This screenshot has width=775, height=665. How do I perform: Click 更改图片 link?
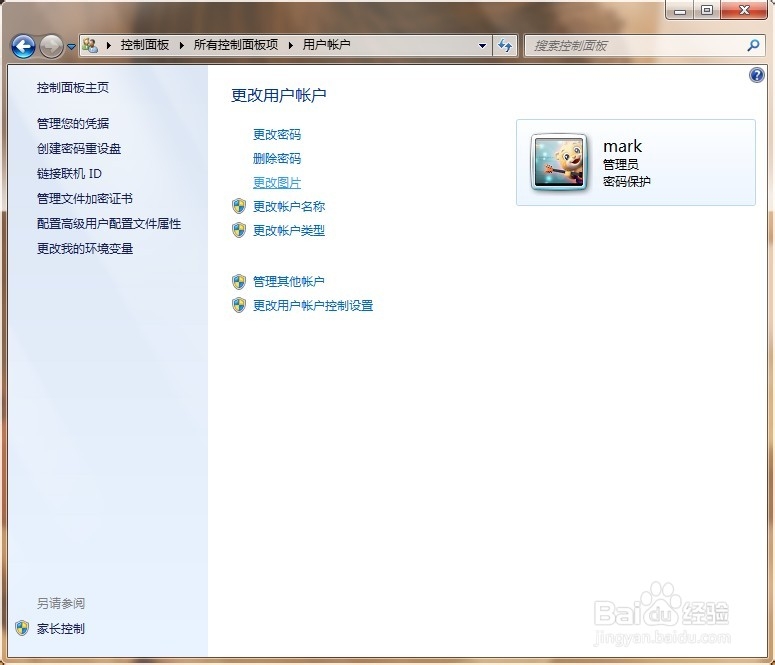click(277, 182)
